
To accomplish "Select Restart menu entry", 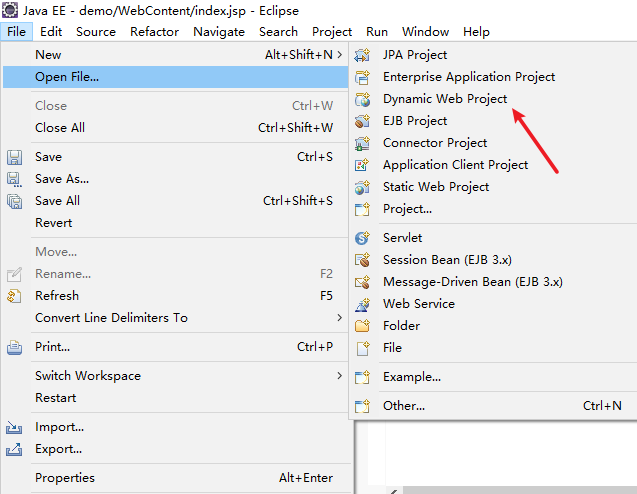I will pyautogui.click(x=176, y=398).
